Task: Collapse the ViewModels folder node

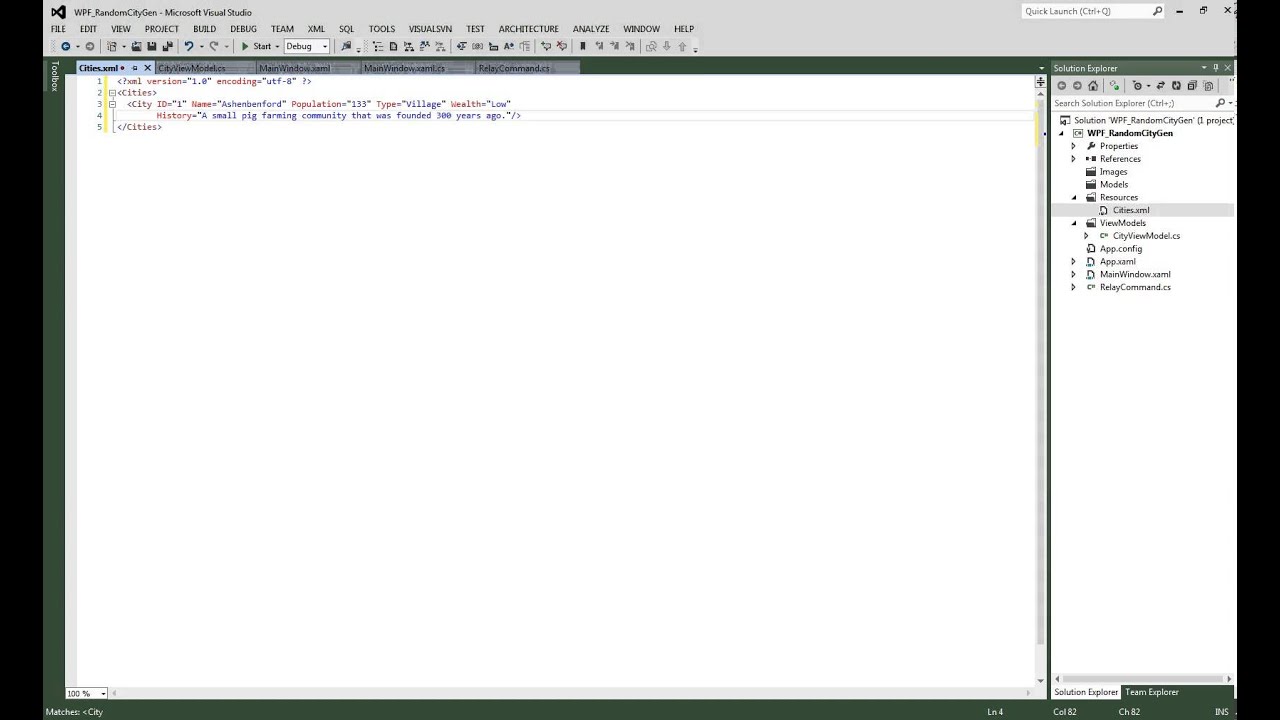Action: pyautogui.click(x=1074, y=223)
